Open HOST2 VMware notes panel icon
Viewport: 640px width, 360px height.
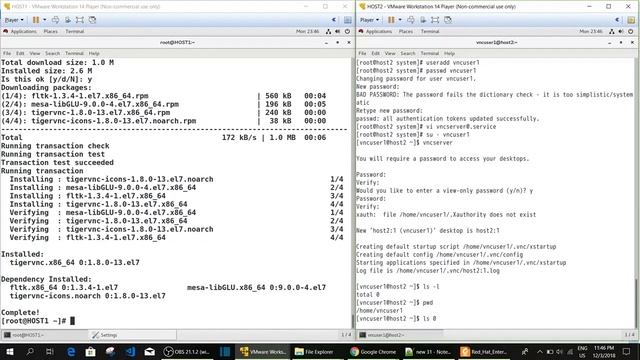click(x=631, y=20)
